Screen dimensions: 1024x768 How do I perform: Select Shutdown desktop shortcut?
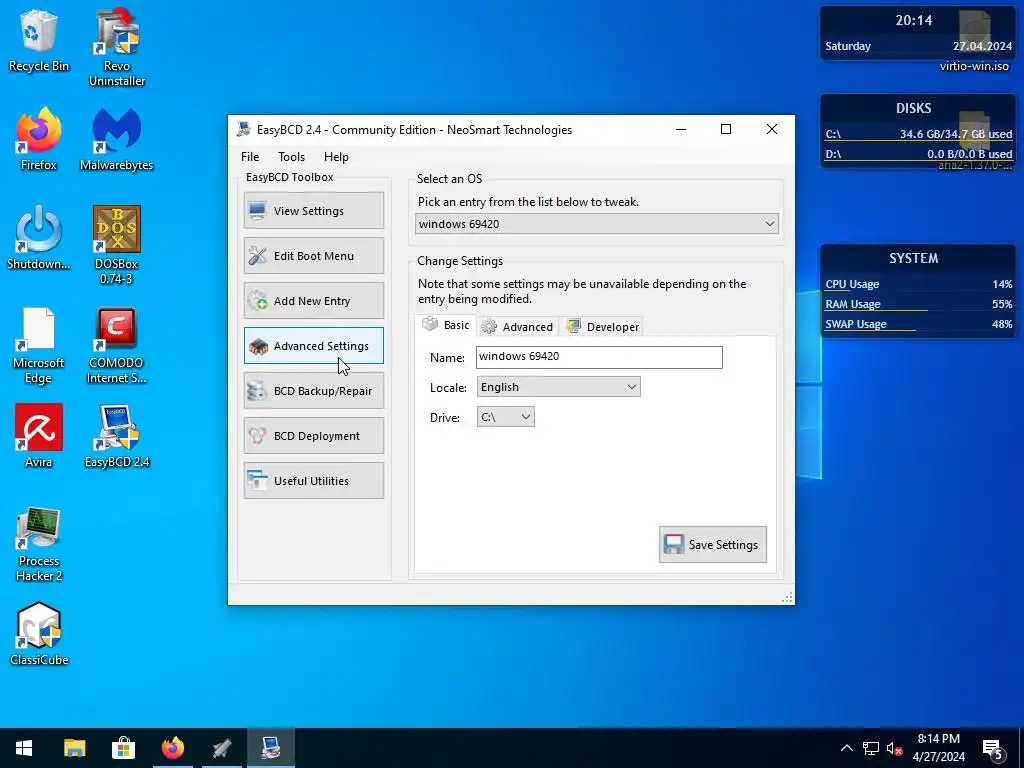[39, 238]
